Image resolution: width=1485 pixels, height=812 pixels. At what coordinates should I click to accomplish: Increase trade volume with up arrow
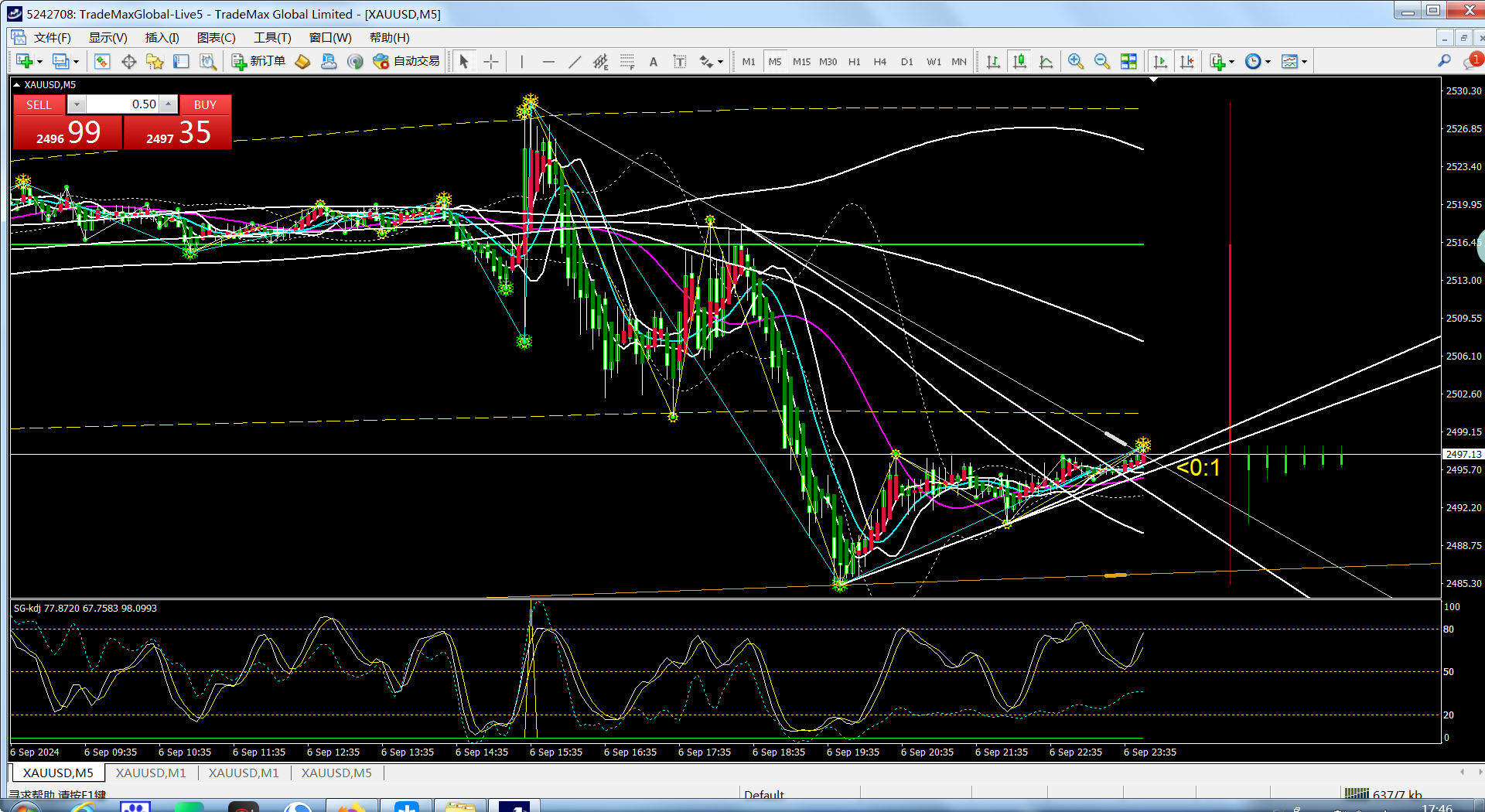[168, 104]
